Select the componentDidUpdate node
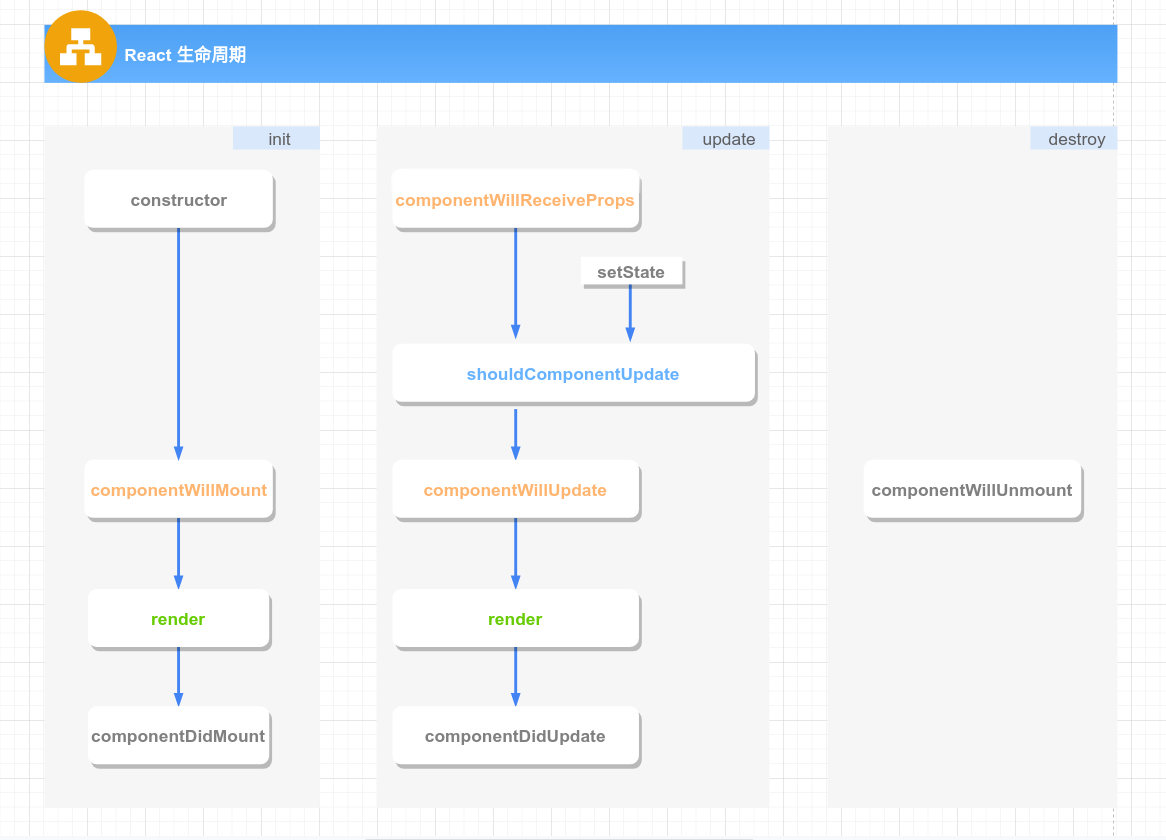 pos(515,736)
